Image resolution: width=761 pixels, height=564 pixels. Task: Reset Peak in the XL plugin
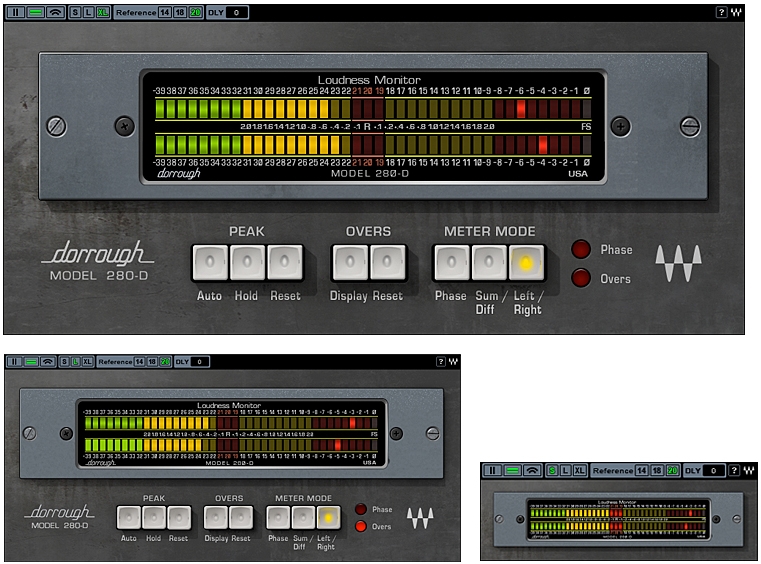point(285,263)
